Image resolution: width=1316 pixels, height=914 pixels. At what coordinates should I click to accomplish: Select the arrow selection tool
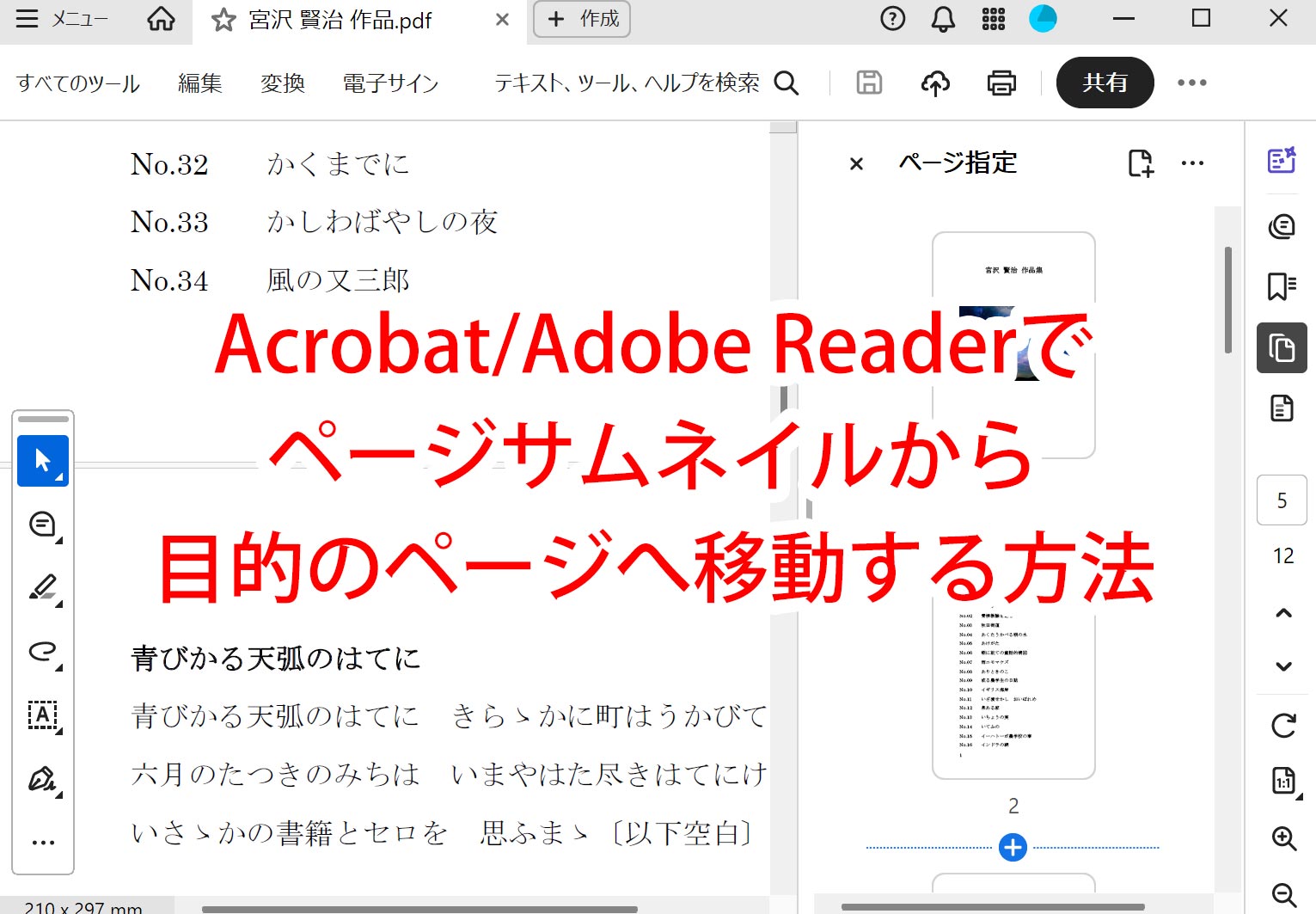click(x=43, y=461)
